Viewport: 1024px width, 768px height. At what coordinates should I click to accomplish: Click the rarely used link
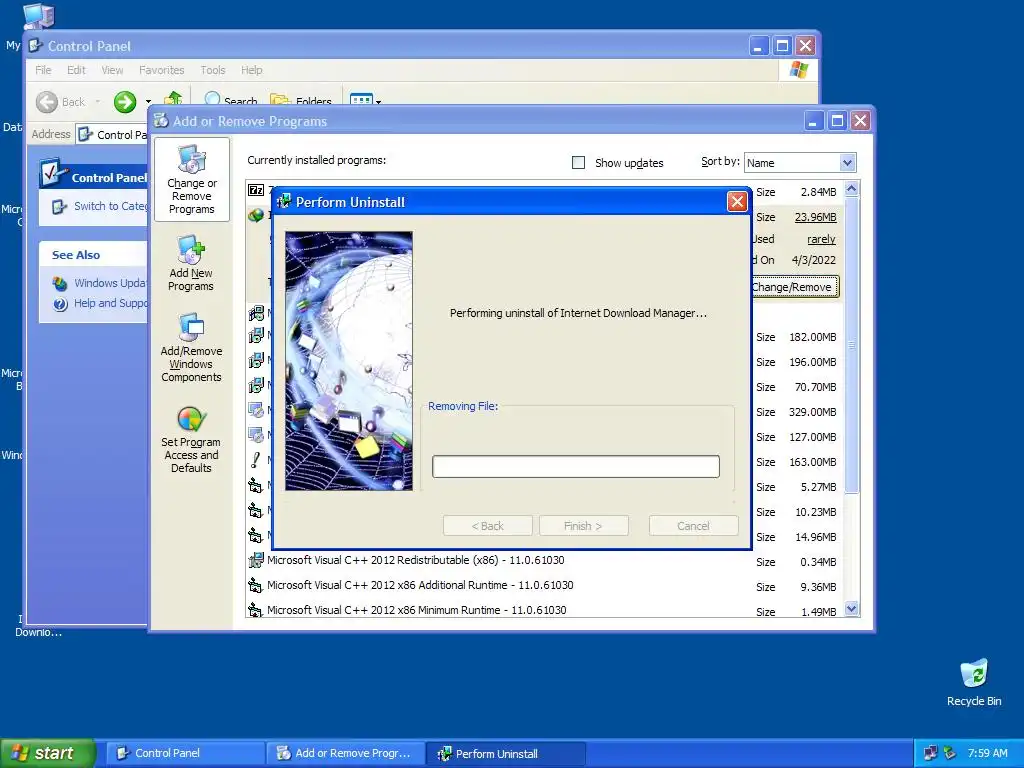tap(821, 239)
